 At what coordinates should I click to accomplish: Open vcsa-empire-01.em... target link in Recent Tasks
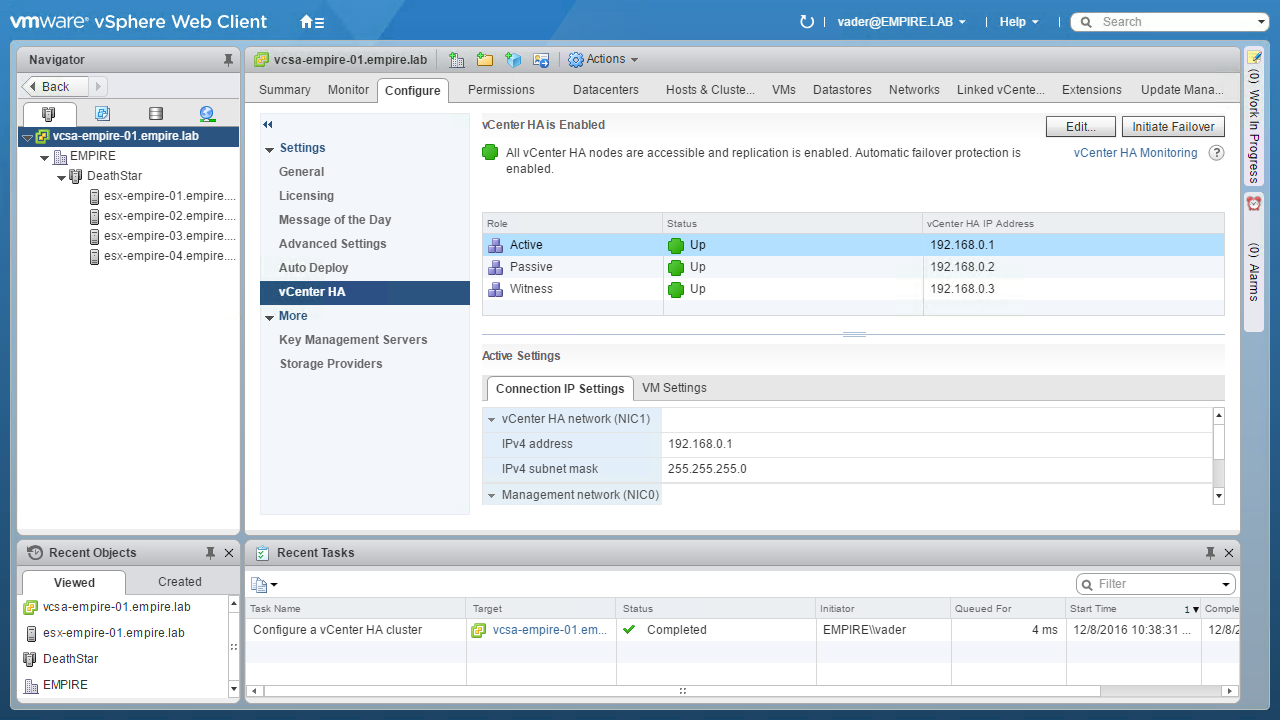tap(550, 630)
